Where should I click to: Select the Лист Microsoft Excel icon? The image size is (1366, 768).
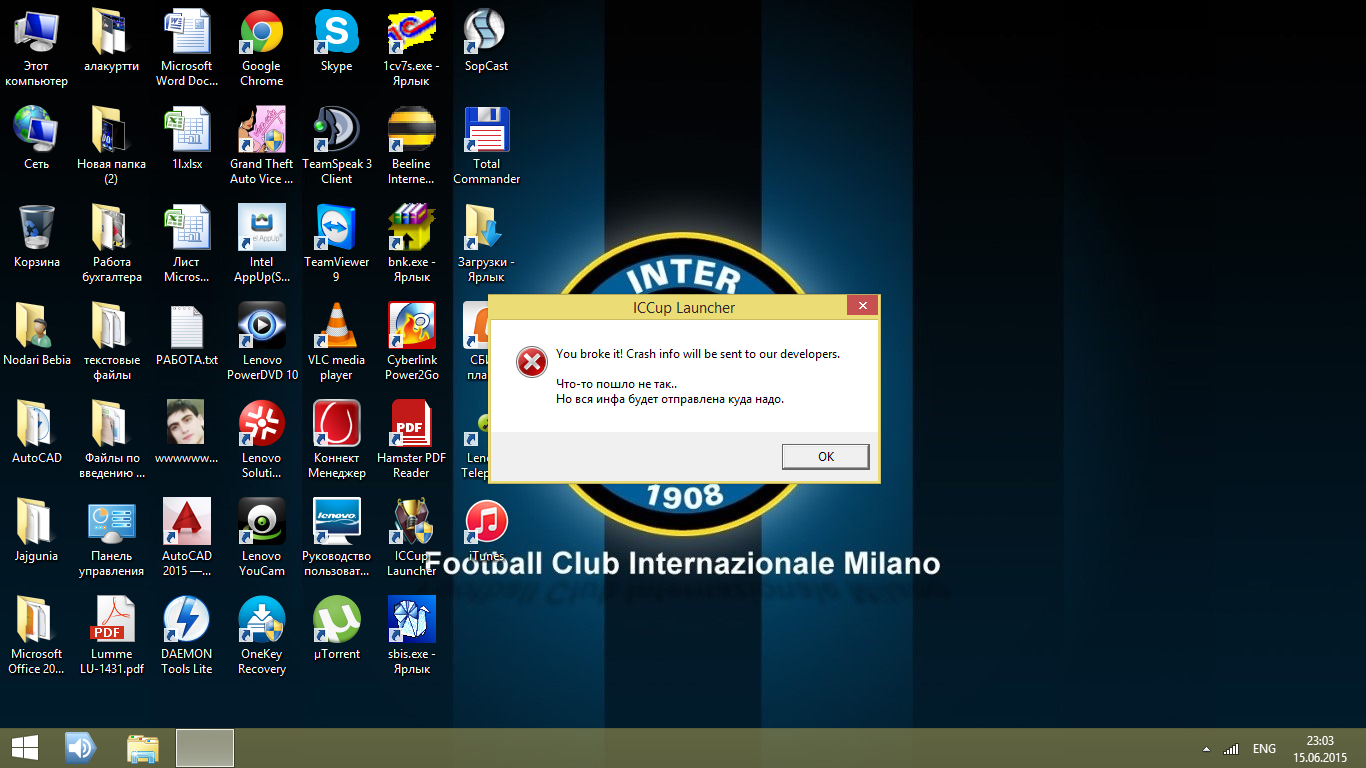coord(186,244)
